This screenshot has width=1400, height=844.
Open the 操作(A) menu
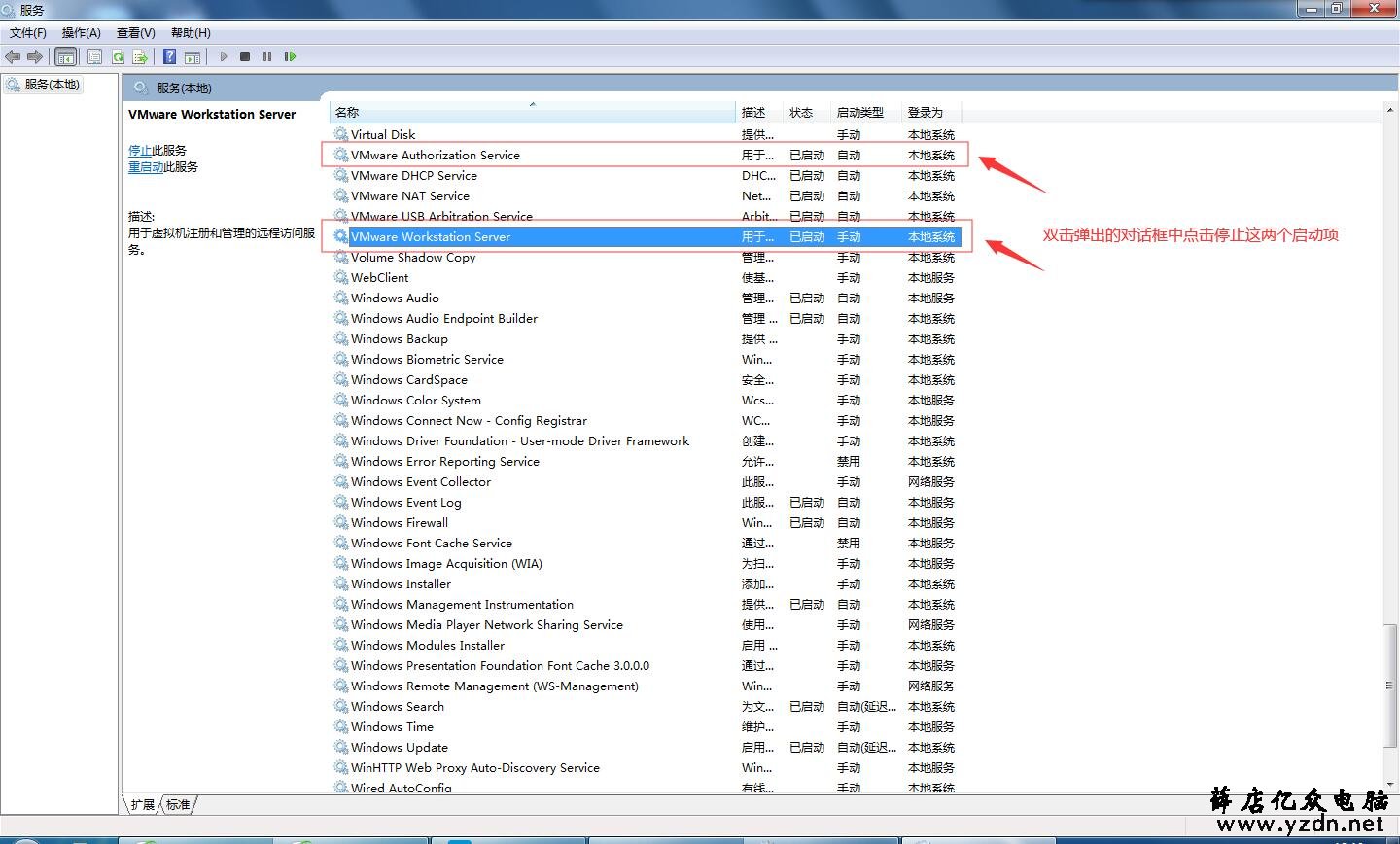point(82,33)
